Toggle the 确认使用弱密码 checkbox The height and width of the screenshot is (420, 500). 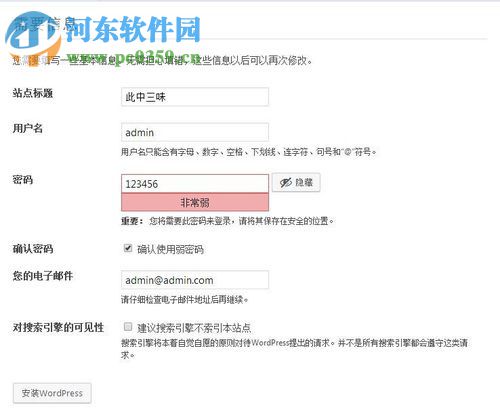tap(128, 248)
